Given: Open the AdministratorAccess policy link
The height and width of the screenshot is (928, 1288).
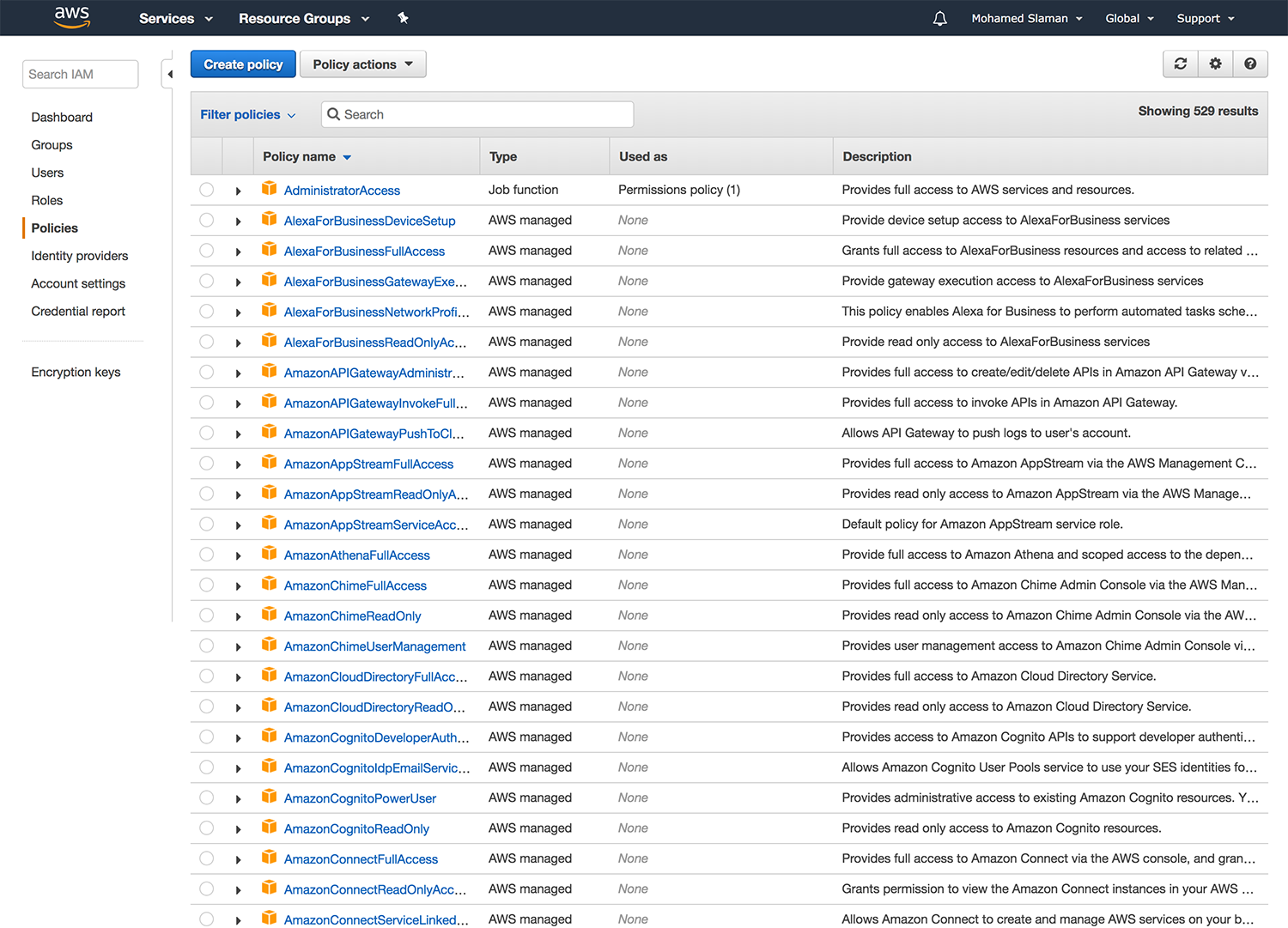Looking at the screenshot, I should 342,191.
